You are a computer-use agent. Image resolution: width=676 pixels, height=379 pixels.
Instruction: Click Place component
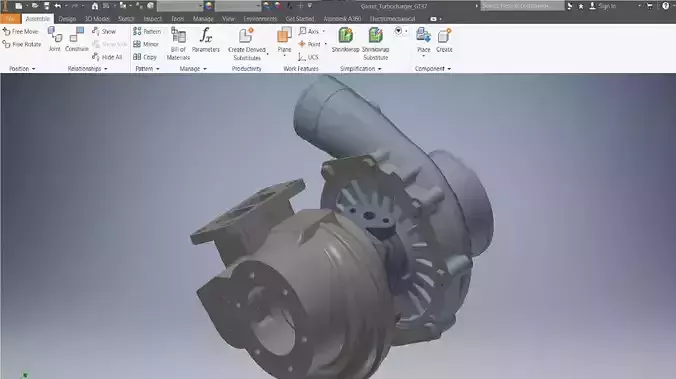(423, 39)
